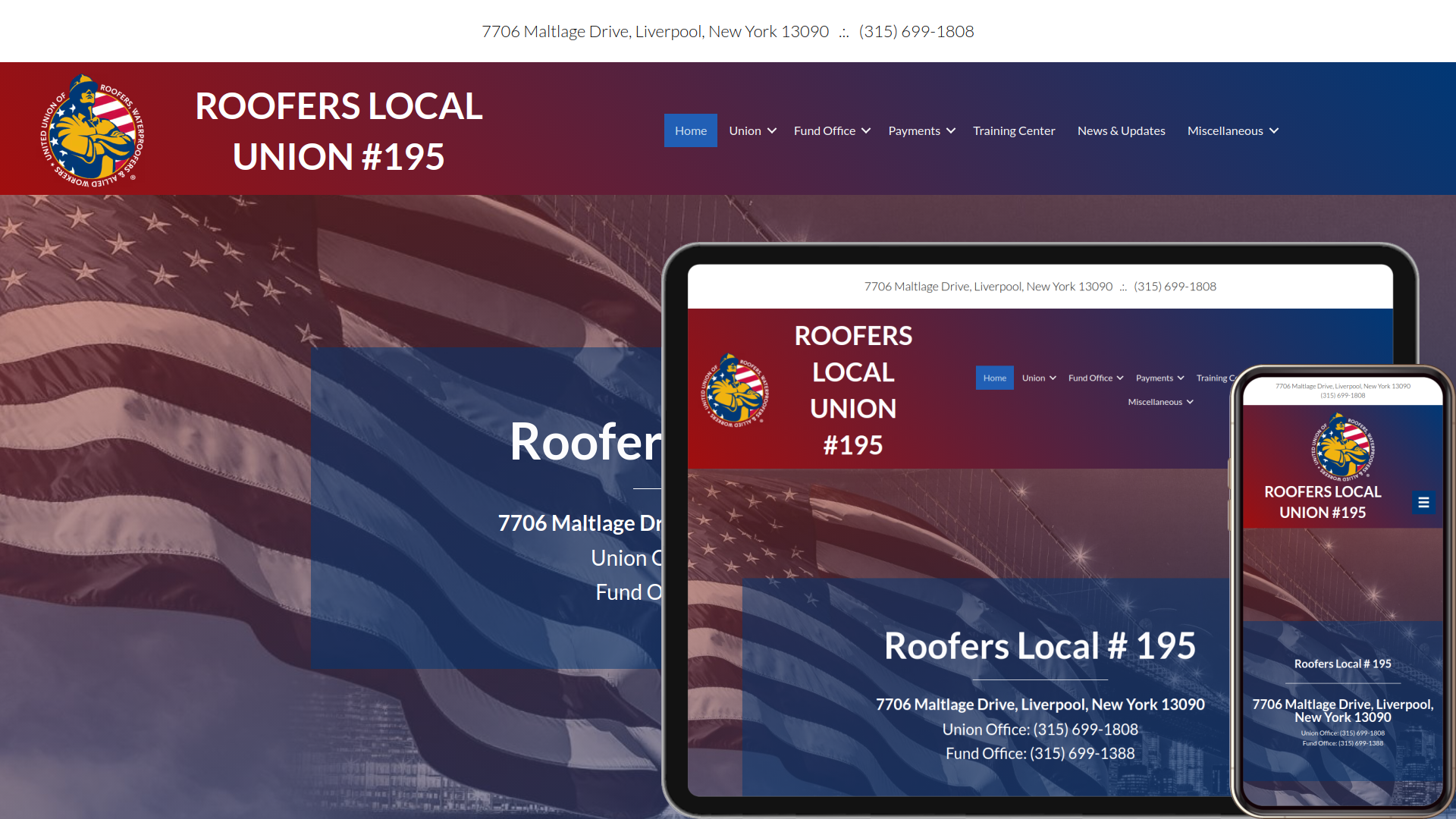Viewport: 1456px width, 819px height.
Task: Expand the header Payments dropdown chevron
Action: click(x=951, y=130)
